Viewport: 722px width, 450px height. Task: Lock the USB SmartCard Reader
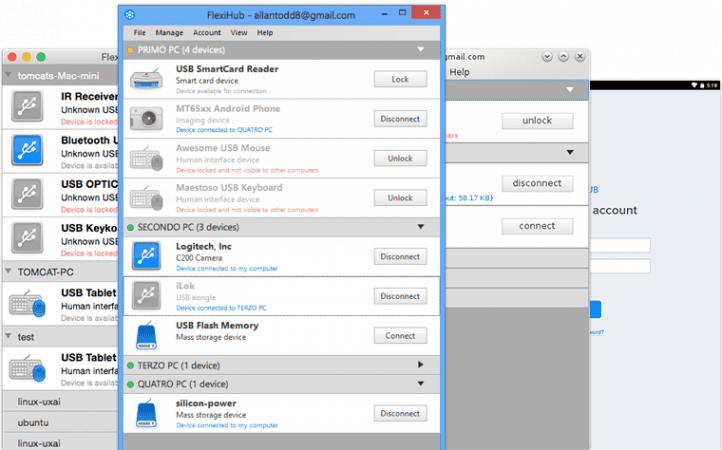(x=400, y=79)
